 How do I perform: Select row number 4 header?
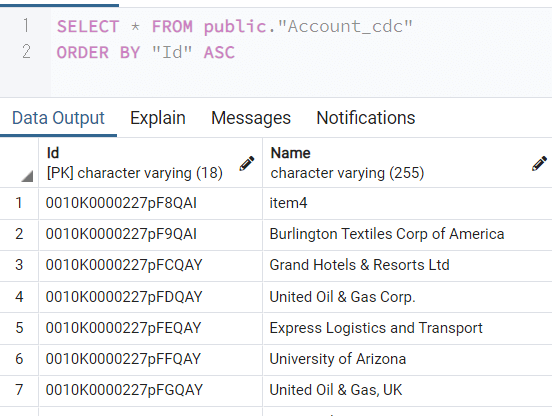tap(19, 297)
